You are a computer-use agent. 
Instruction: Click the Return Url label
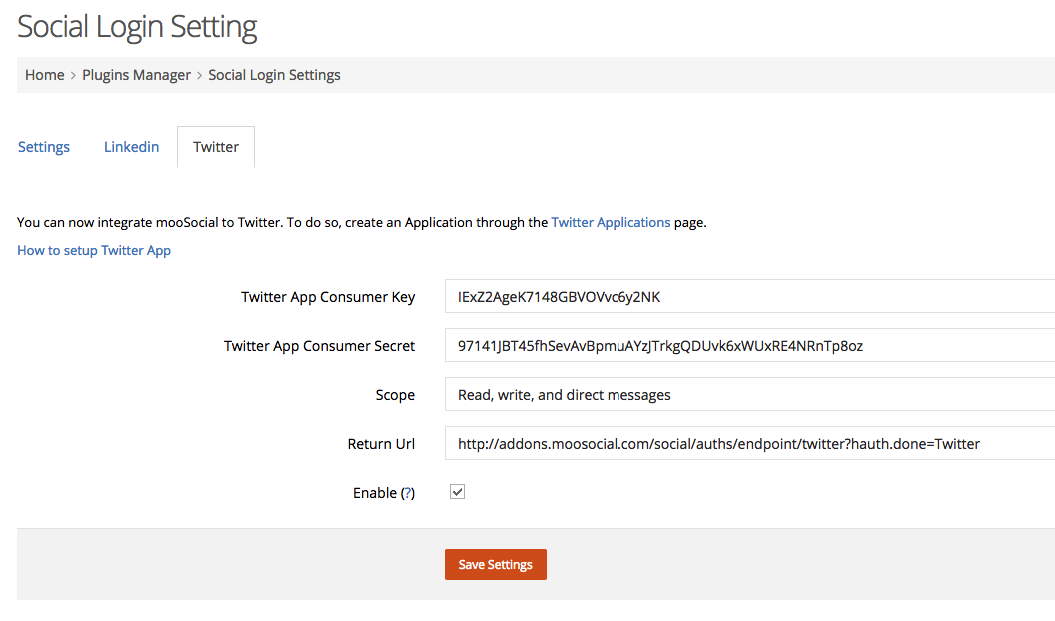tap(381, 444)
